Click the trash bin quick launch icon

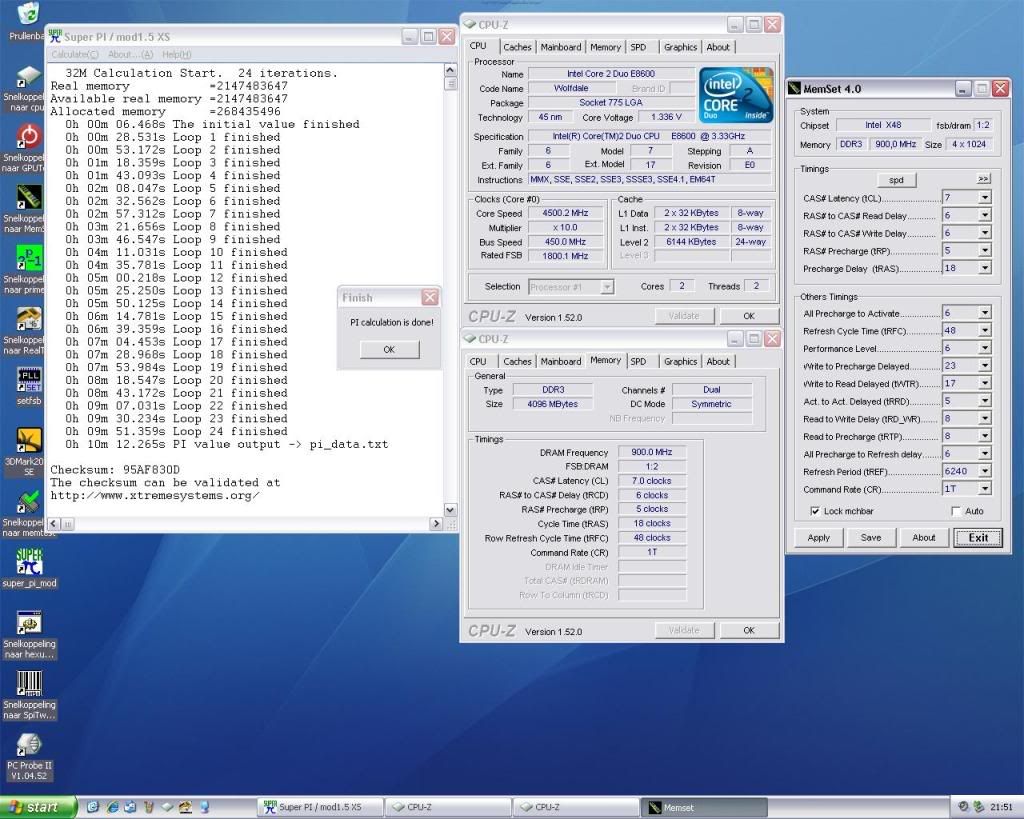149,807
